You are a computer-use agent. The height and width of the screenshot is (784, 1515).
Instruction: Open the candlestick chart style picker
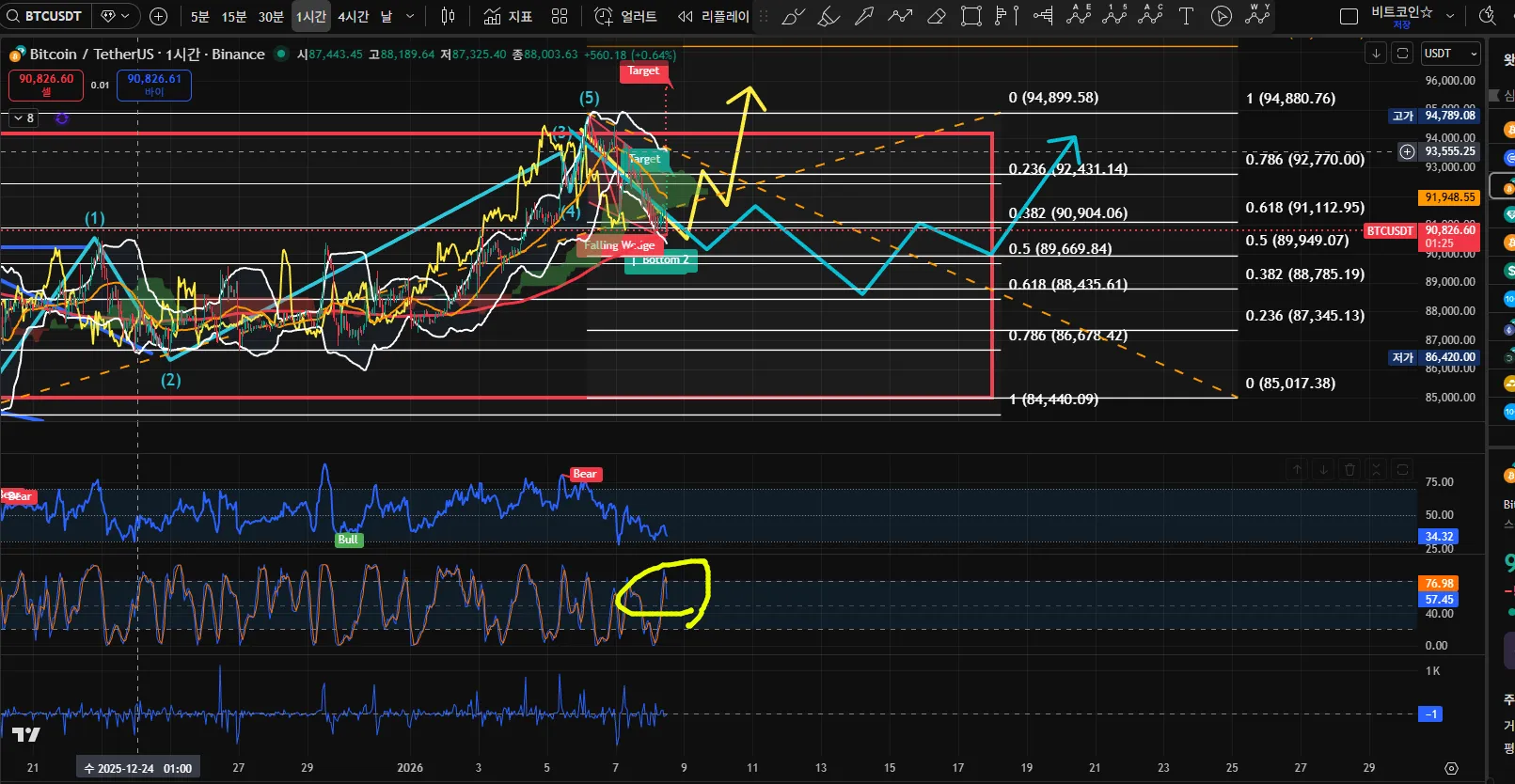(x=449, y=16)
